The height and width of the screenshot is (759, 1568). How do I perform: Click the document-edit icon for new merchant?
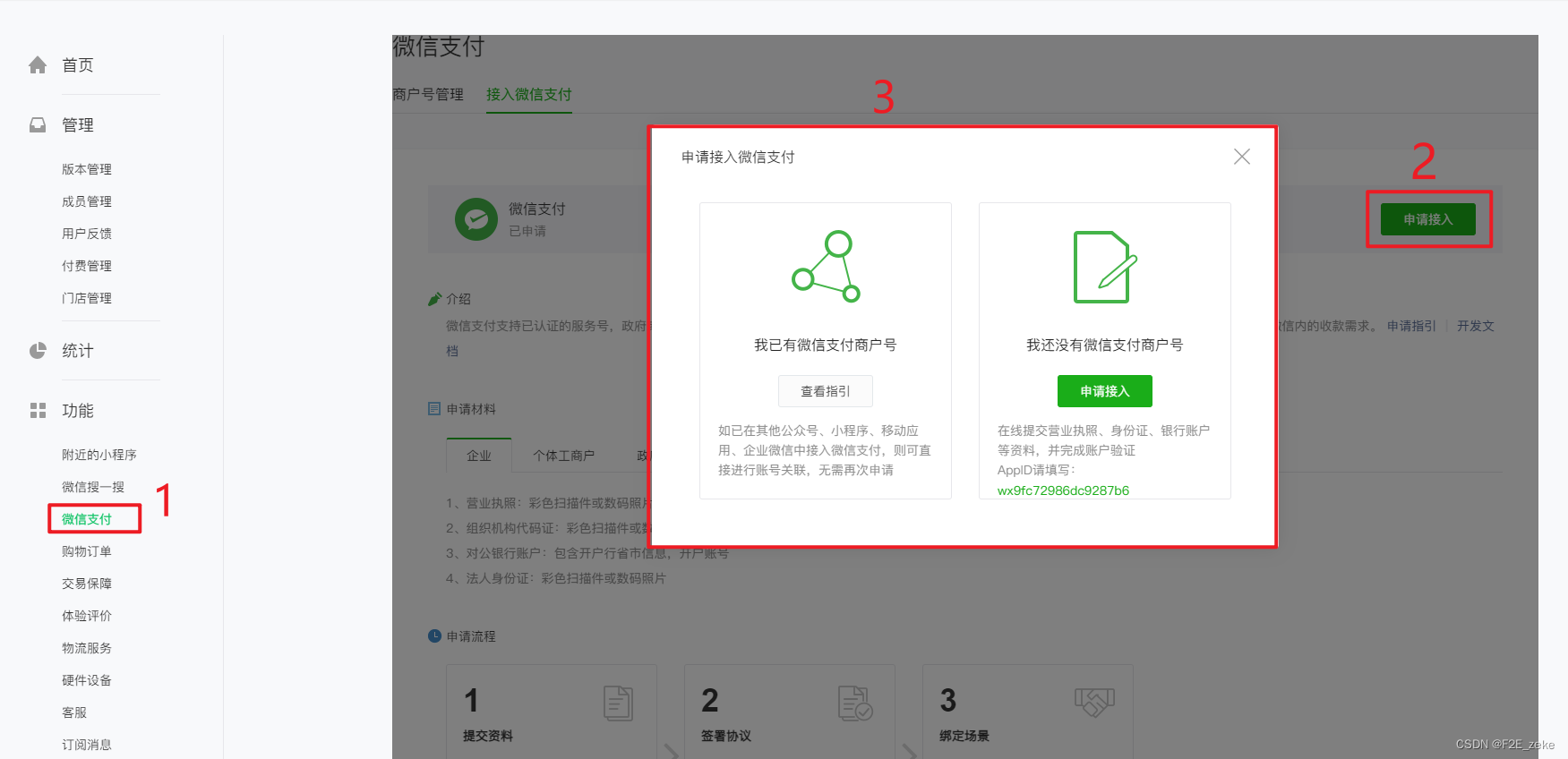pyautogui.click(x=1105, y=267)
